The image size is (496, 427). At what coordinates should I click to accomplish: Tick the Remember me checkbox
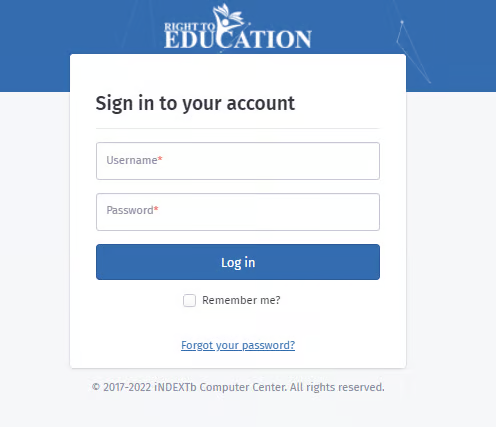point(189,300)
